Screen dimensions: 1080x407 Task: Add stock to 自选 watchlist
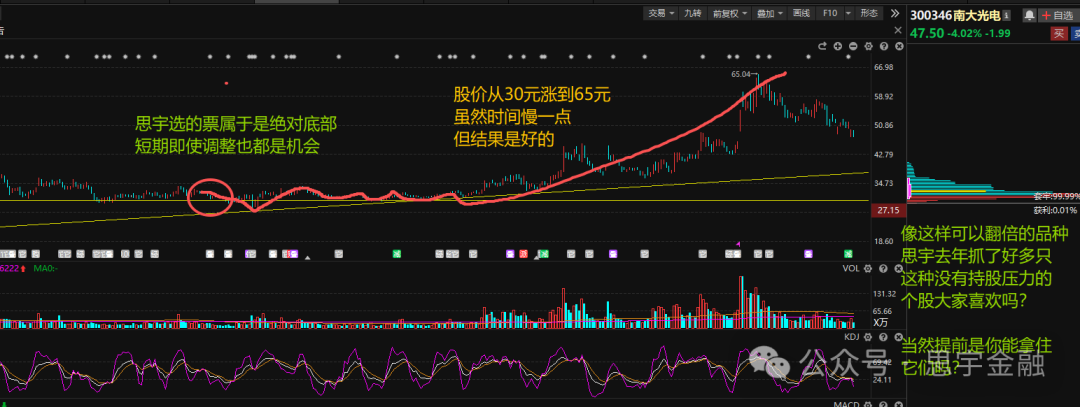click(1055, 15)
